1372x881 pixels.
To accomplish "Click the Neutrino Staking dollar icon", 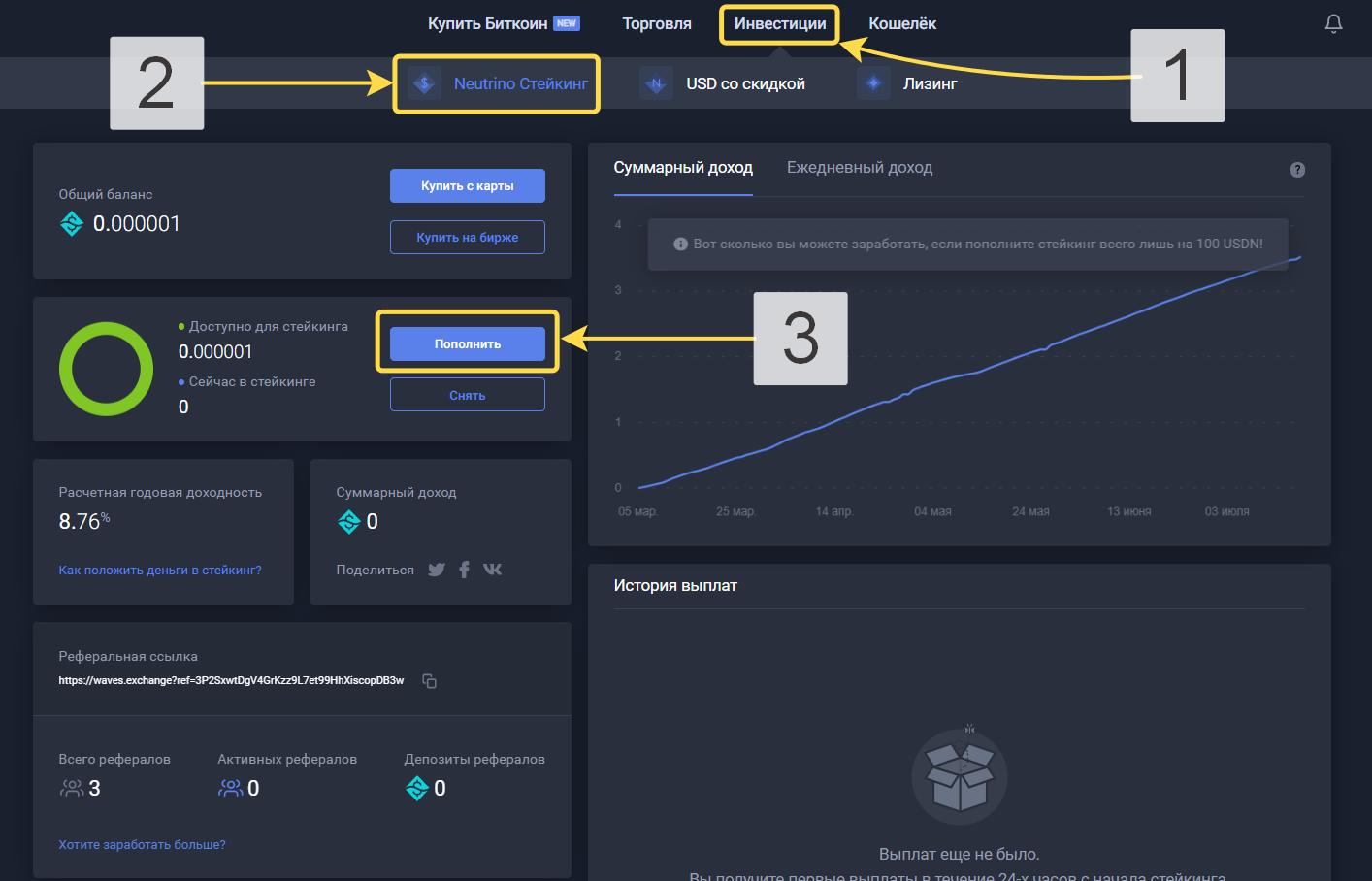I will tap(424, 83).
